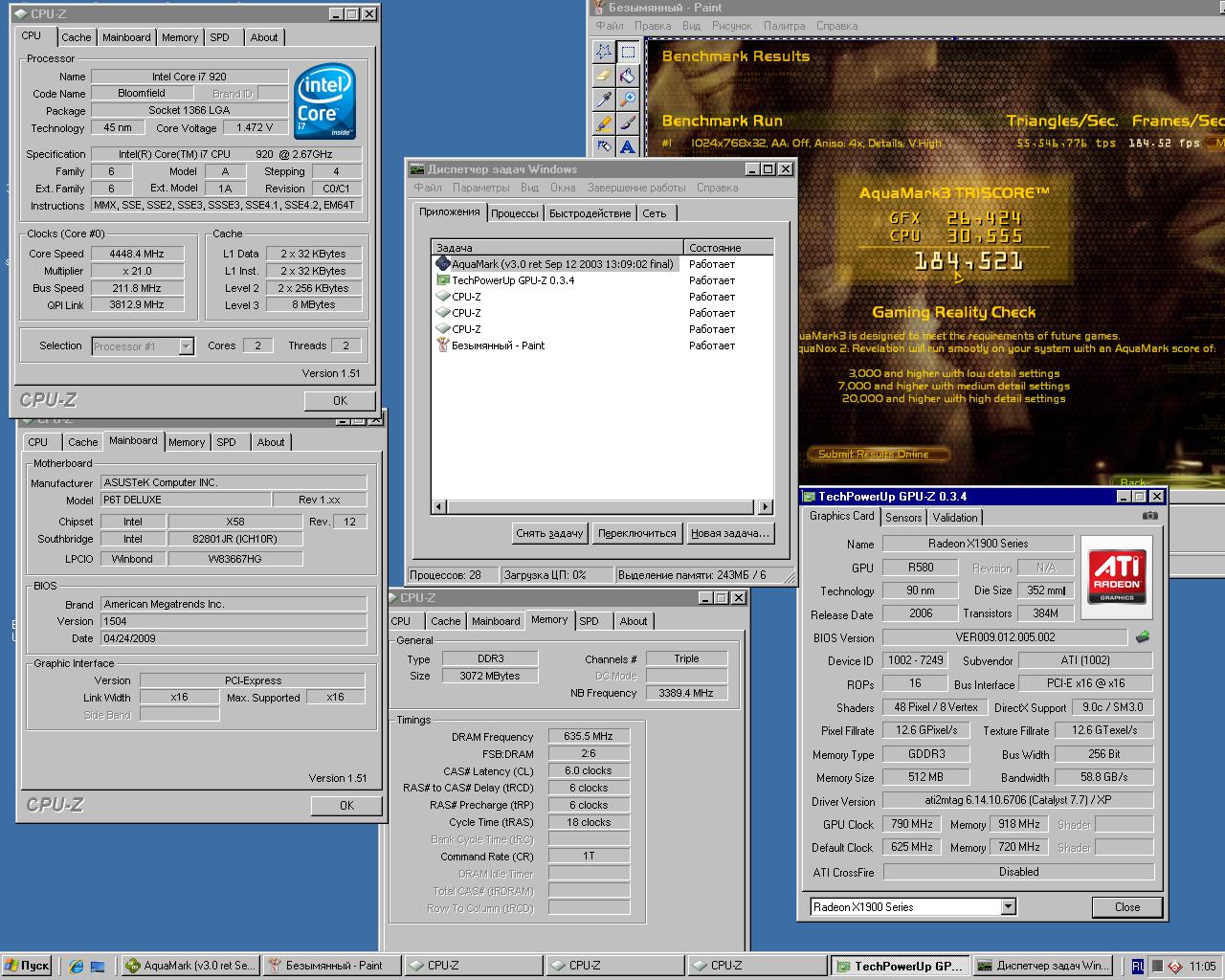1225x980 pixels.
Task: Open the Сеть tab in Task Manager
Action: (x=655, y=213)
